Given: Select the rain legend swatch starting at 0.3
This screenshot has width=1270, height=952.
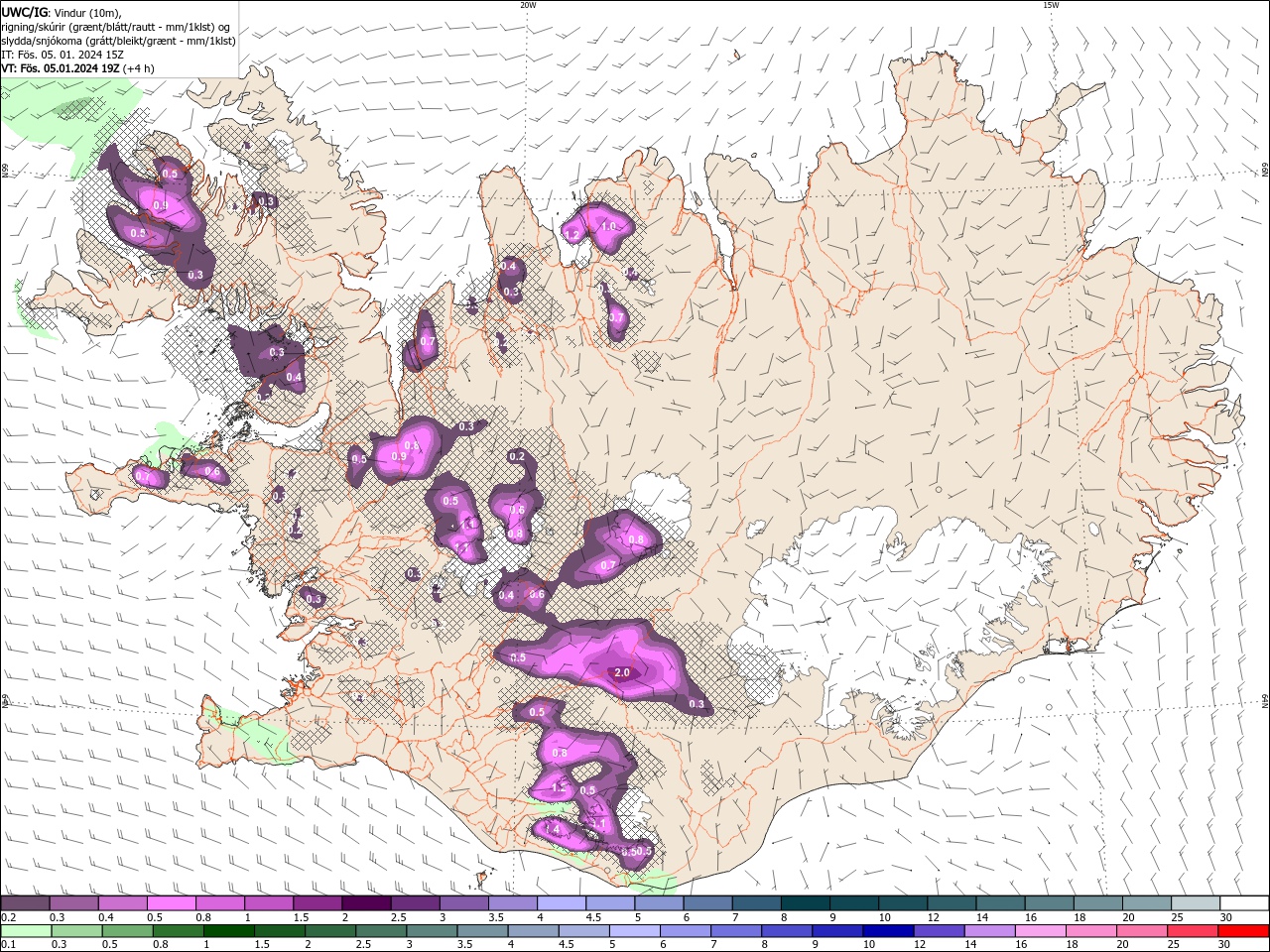Looking at the screenshot, I should pos(76,931).
